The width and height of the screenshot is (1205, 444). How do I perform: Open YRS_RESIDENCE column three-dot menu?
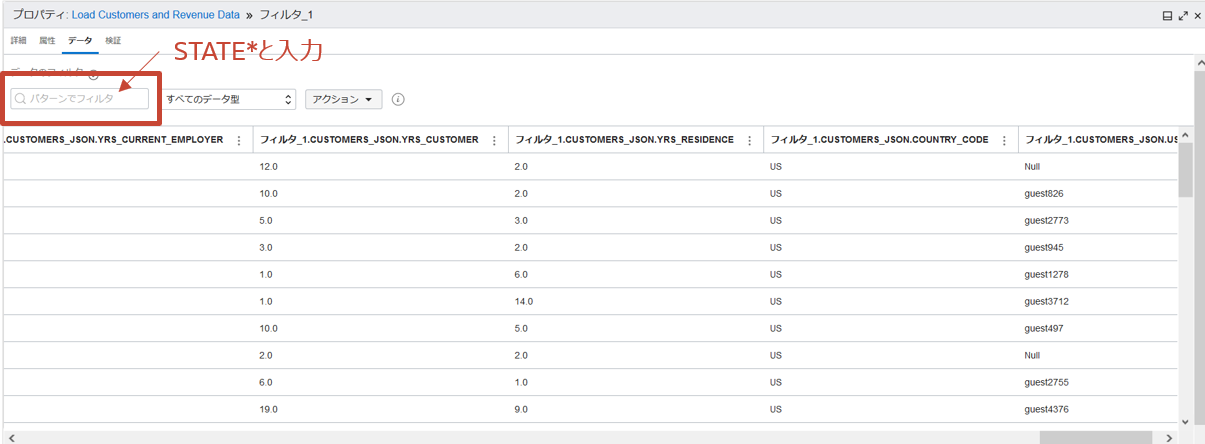tap(748, 140)
